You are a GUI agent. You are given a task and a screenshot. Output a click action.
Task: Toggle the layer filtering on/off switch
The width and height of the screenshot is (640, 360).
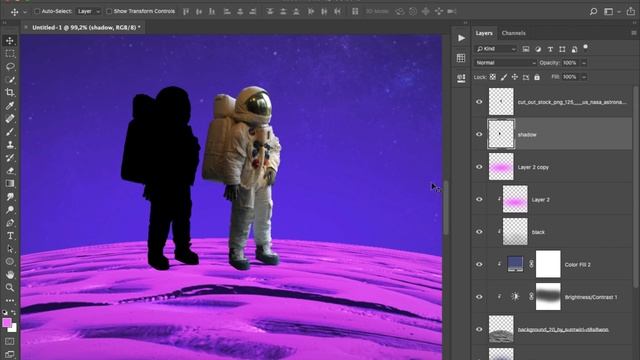coord(586,47)
